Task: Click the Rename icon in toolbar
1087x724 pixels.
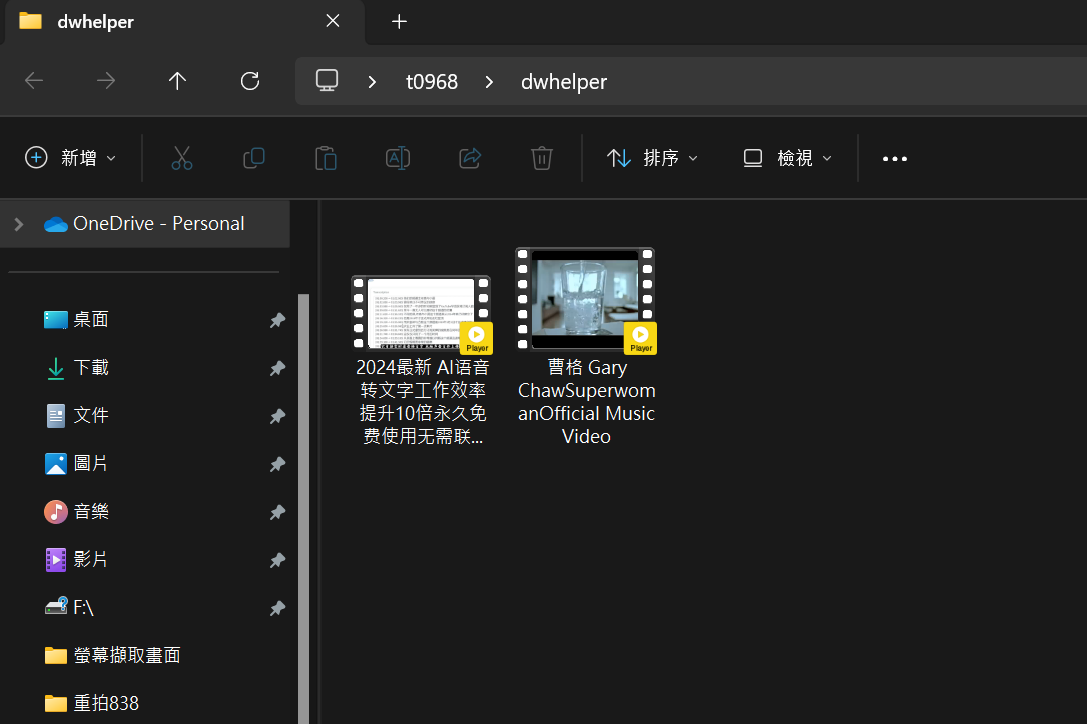Action: (x=398, y=158)
